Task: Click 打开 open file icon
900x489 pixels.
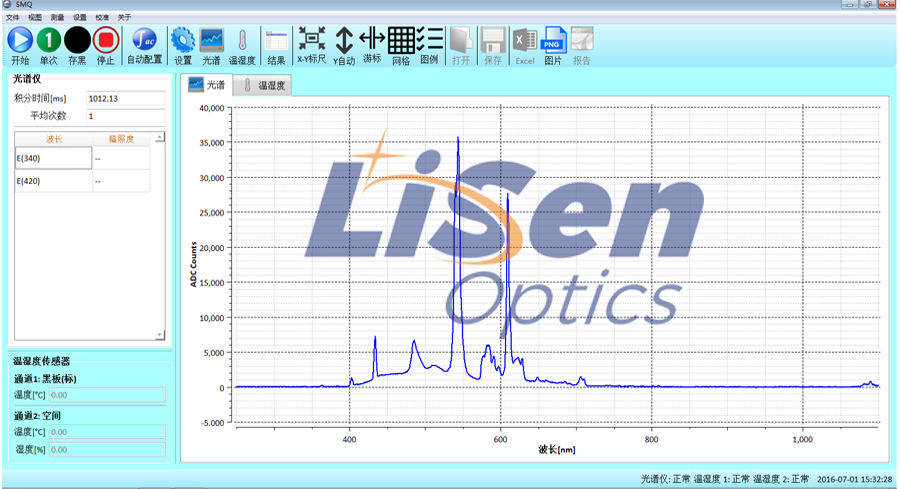Action: click(461, 40)
